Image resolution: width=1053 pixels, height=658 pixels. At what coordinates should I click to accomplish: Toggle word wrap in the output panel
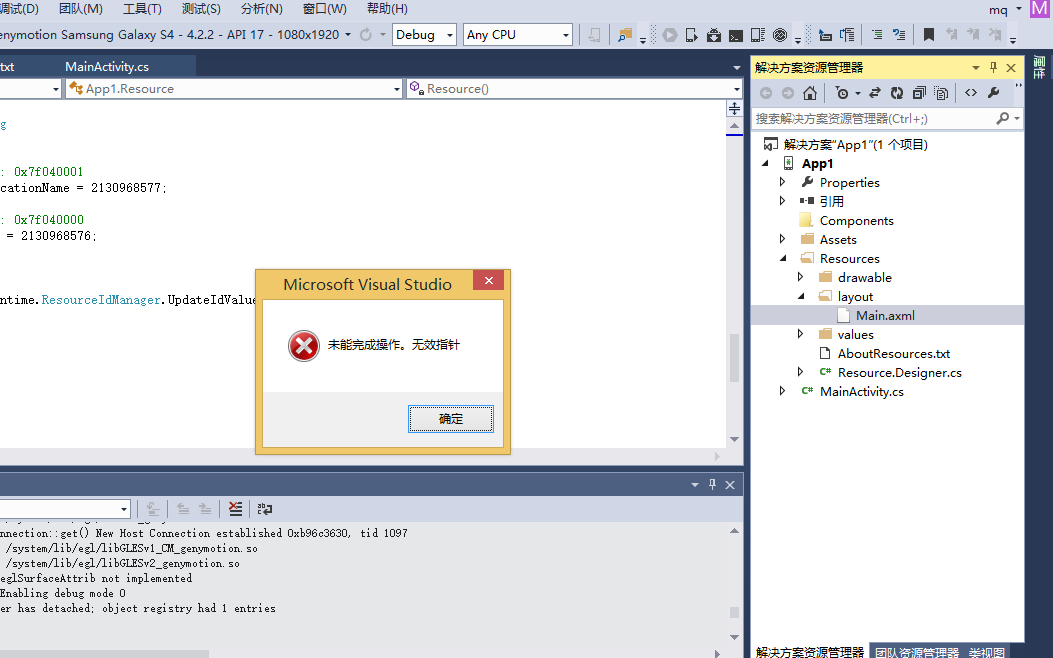pyautogui.click(x=265, y=509)
